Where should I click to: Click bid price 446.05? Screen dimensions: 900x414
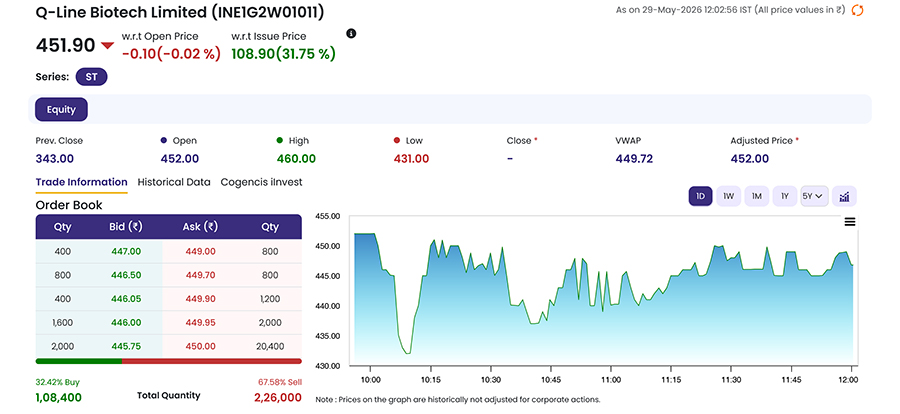pos(125,299)
